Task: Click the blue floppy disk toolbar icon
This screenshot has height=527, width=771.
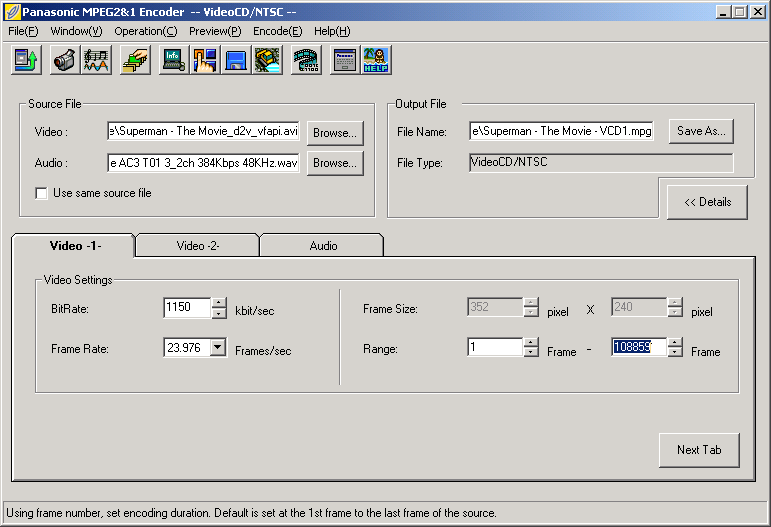Action: tap(236, 60)
